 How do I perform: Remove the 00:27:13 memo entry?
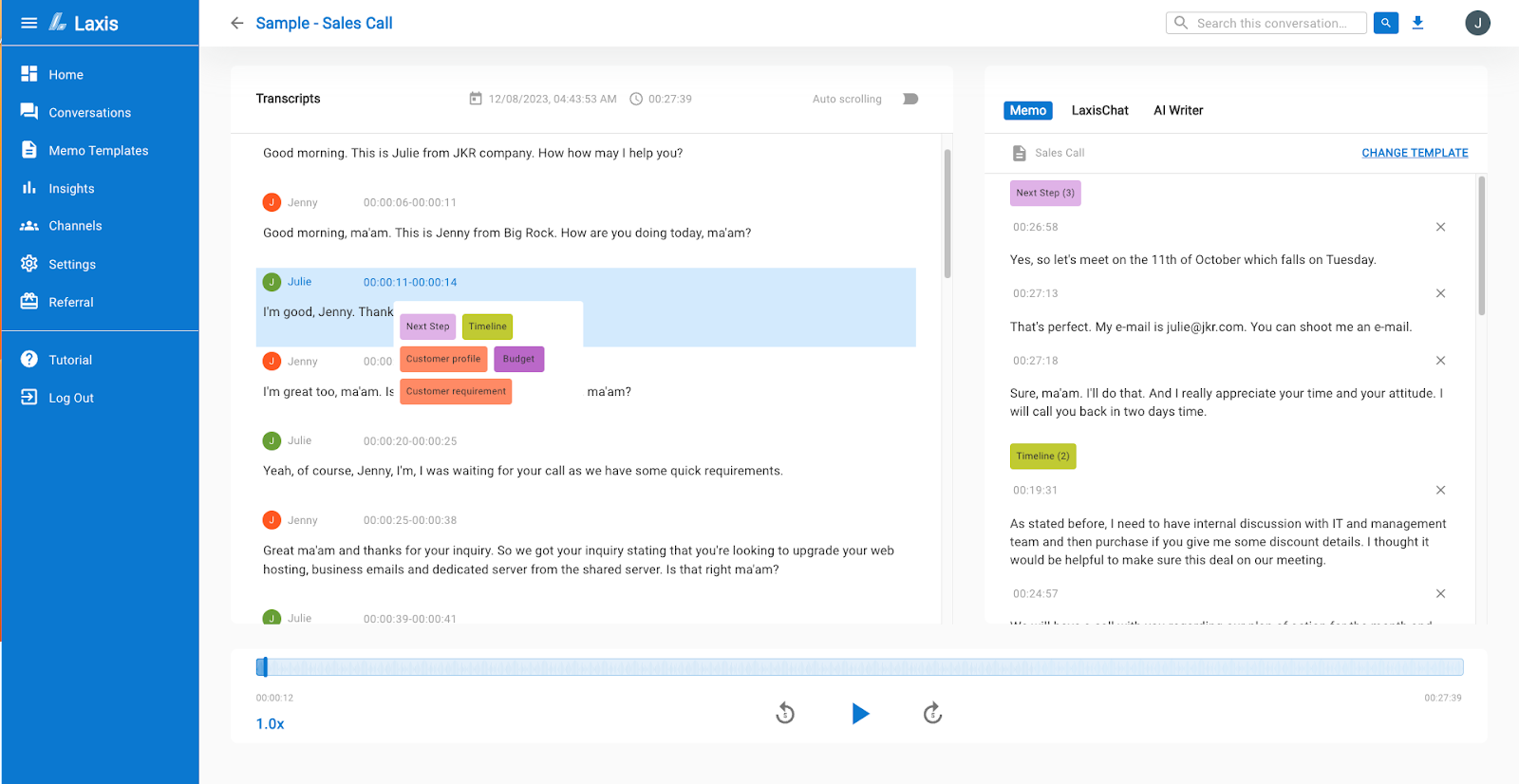(1440, 293)
